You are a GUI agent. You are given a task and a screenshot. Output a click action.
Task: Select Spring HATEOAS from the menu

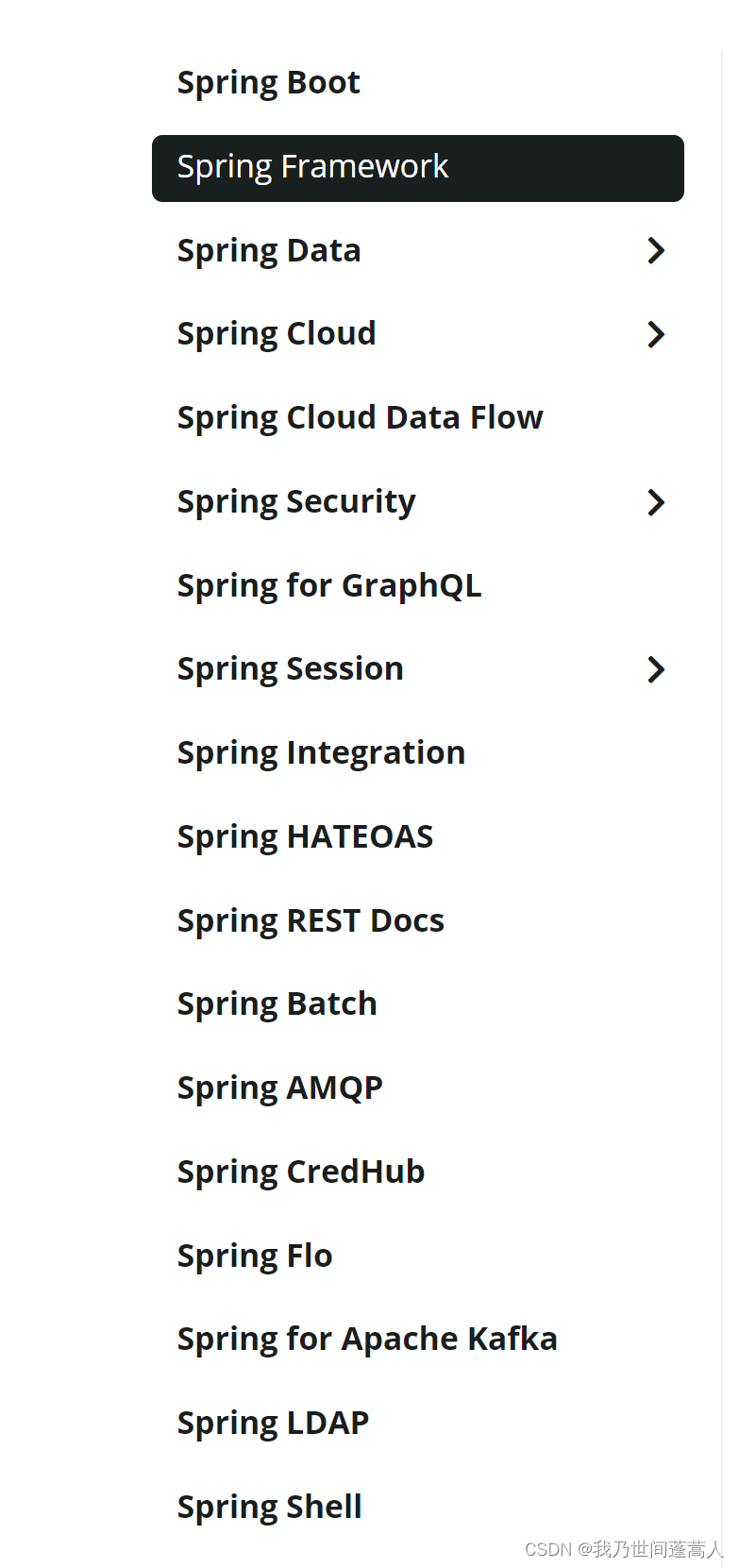(305, 836)
